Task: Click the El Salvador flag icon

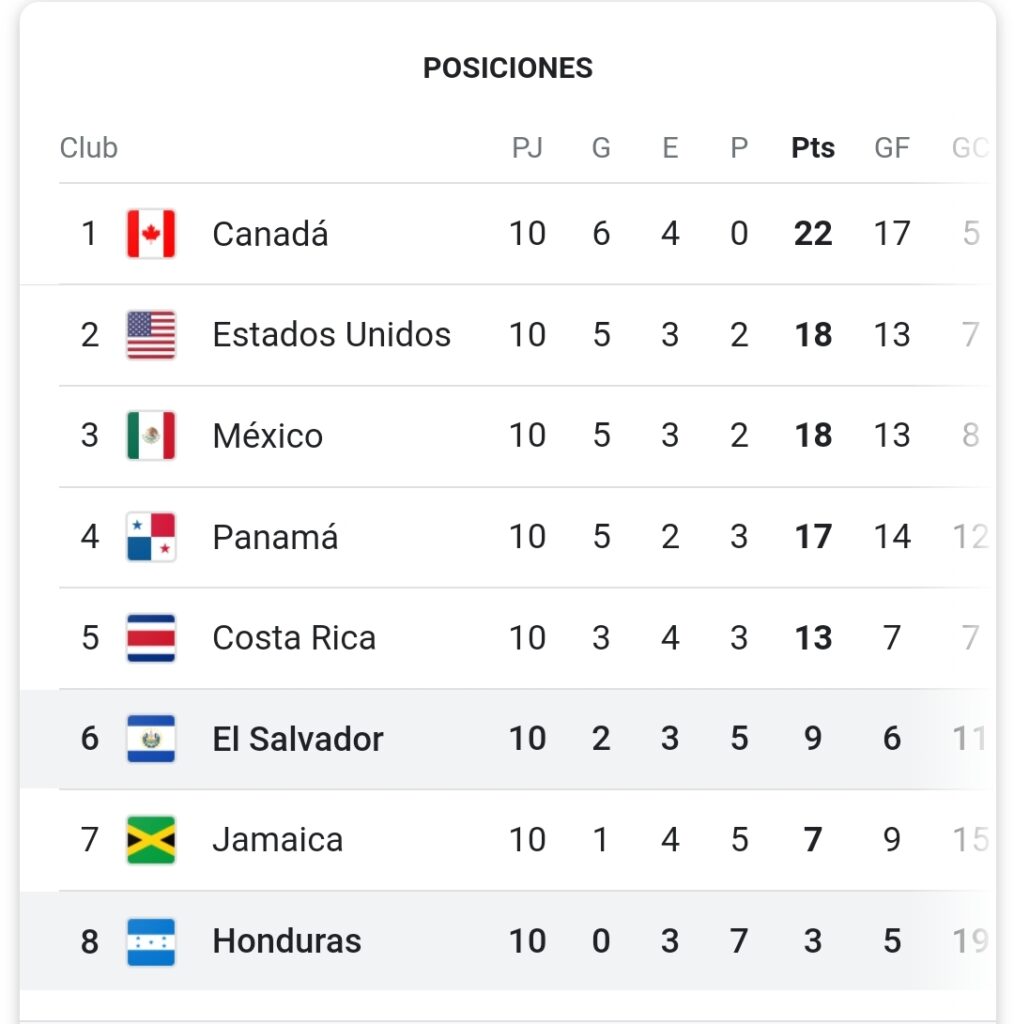Action: click(151, 739)
